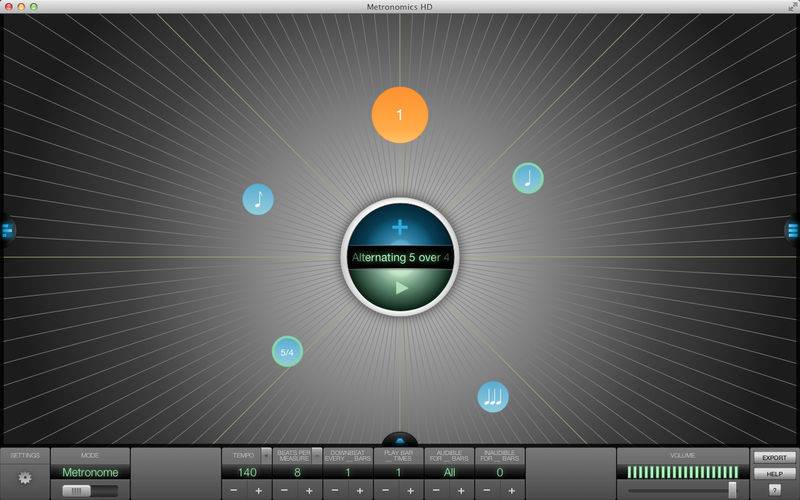The height and width of the screenshot is (500, 800).
Task: Click the orange beat 1 circle
Action: (399, 115)
